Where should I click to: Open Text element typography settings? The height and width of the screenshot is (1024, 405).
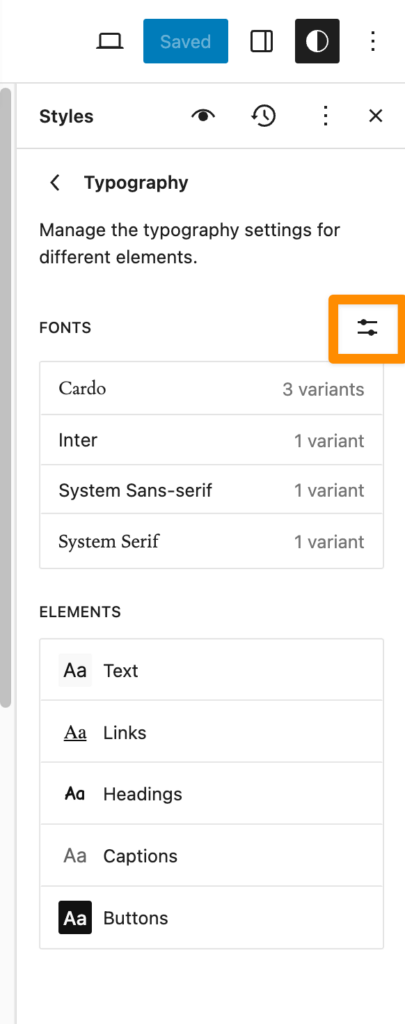point(212,670)
